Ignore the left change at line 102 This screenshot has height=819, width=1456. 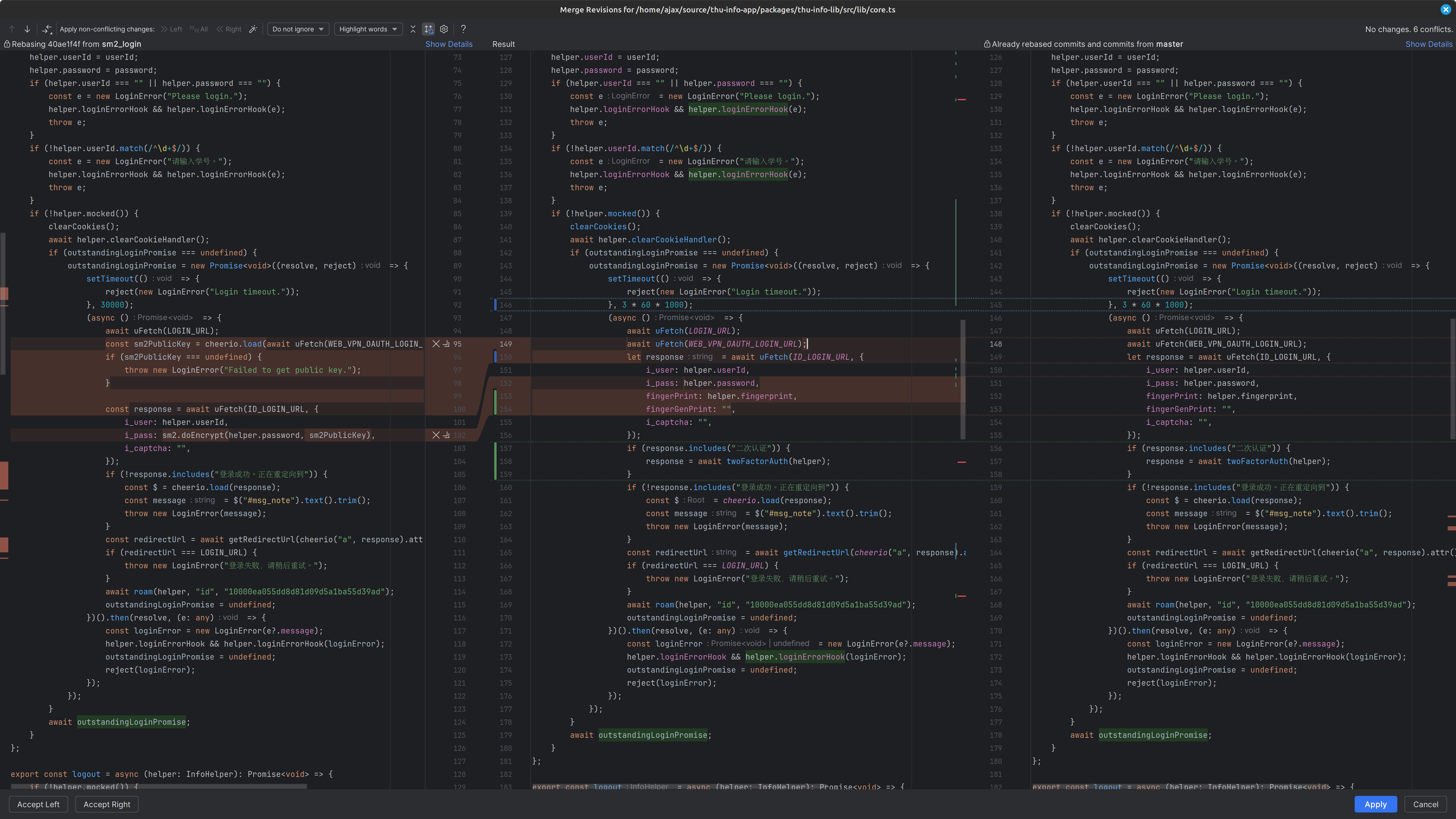[x=436, y=435]
